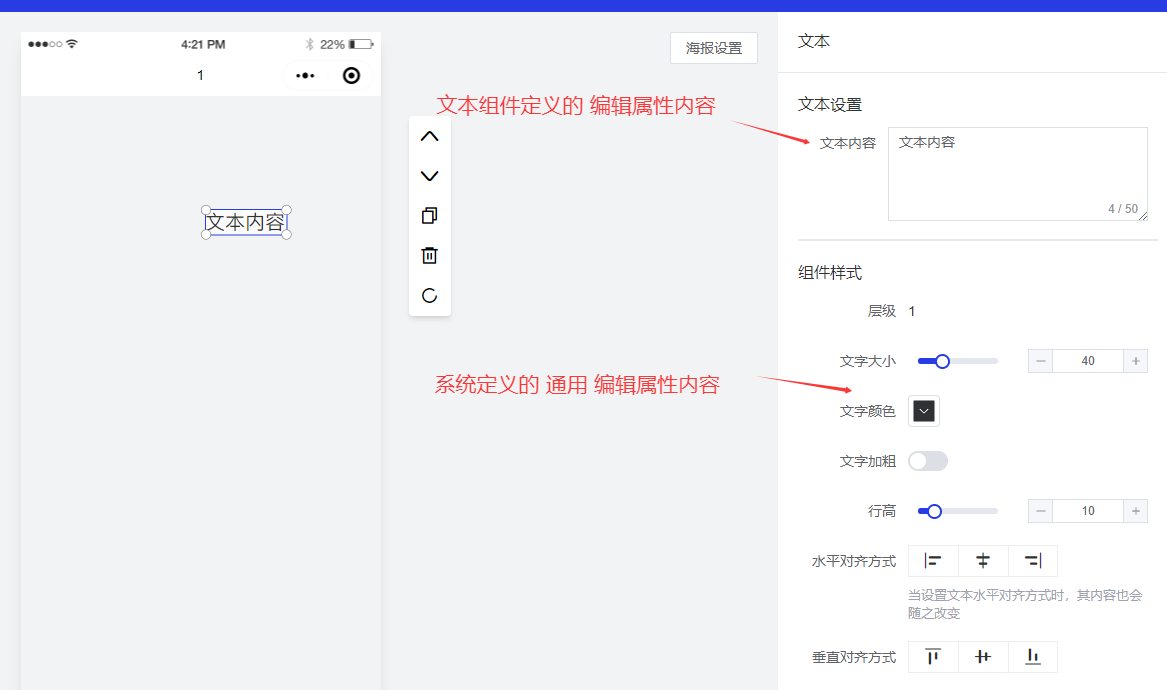The image size is (1167, 690).
Task: Open the mini program three-dots menu
Action: point(306,76)
